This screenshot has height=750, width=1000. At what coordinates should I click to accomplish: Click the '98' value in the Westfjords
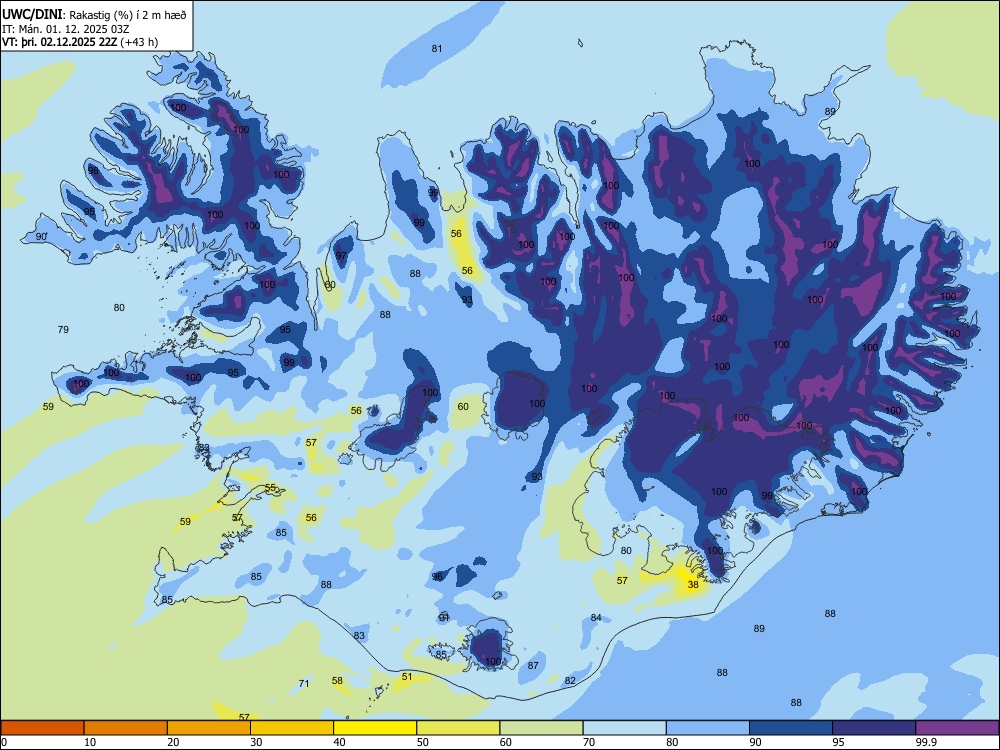93,171
